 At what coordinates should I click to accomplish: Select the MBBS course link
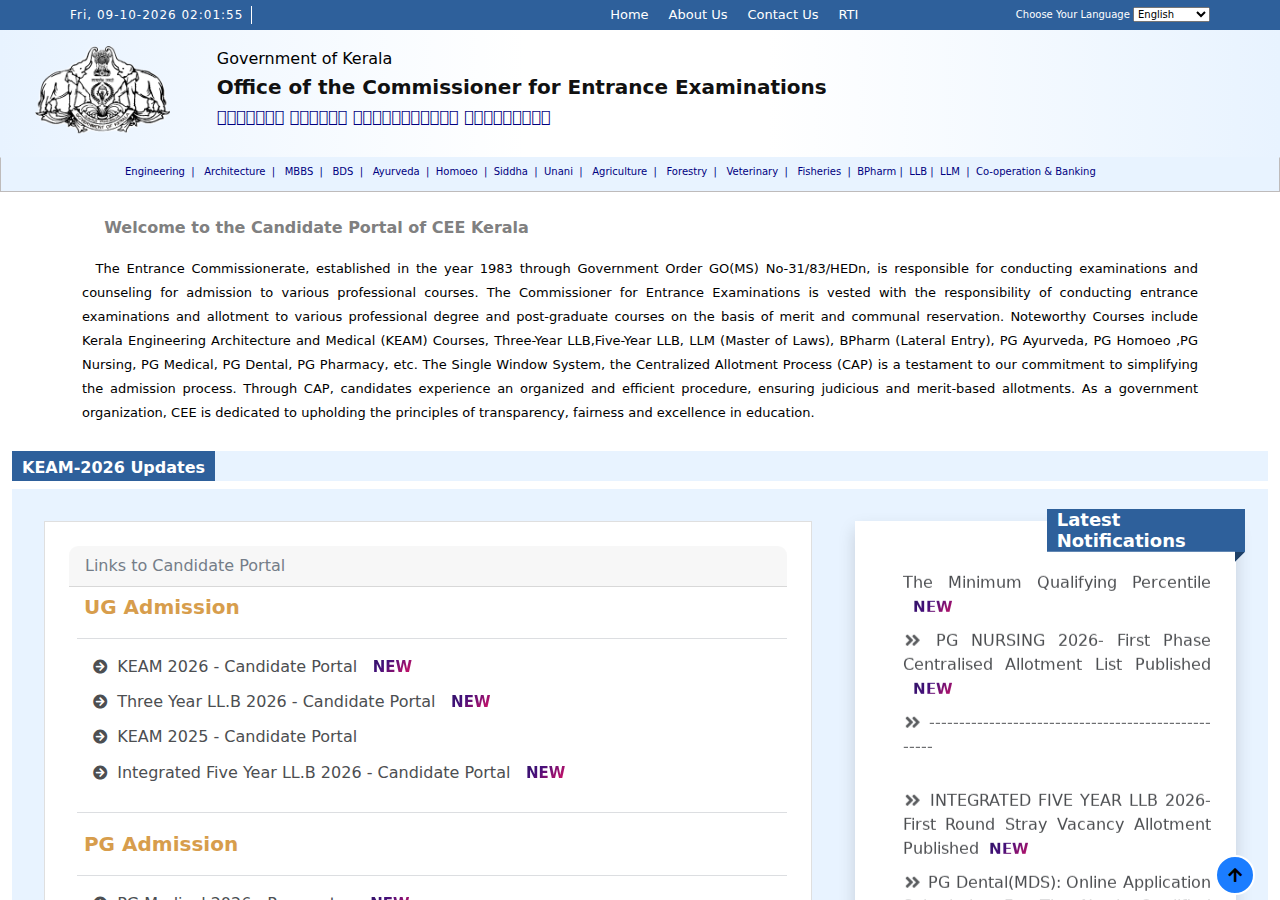(299, 172)
